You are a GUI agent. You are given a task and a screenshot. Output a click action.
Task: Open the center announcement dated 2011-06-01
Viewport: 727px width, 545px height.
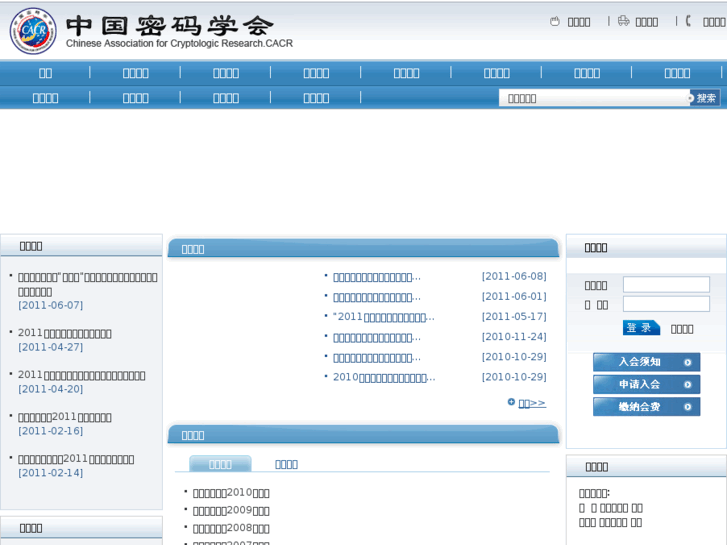tap(376, 297)
